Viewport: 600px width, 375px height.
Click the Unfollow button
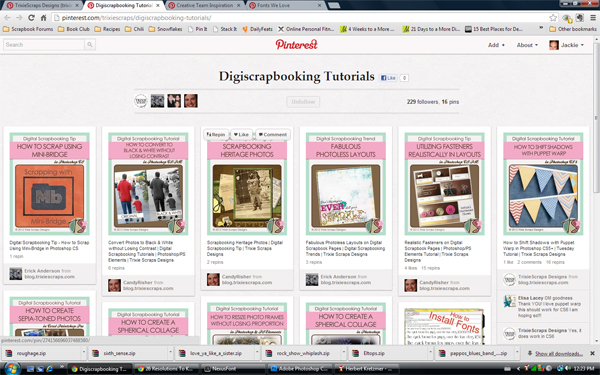(x=303, y=102)
